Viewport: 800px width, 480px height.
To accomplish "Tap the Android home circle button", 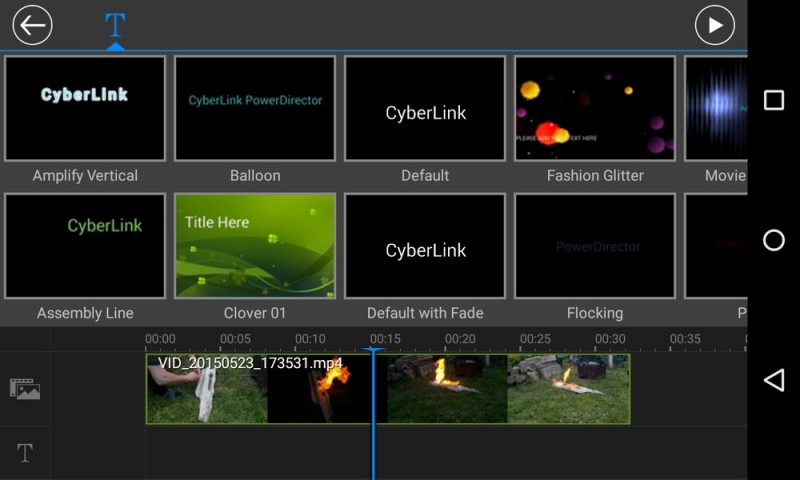I will click(773, 240).
